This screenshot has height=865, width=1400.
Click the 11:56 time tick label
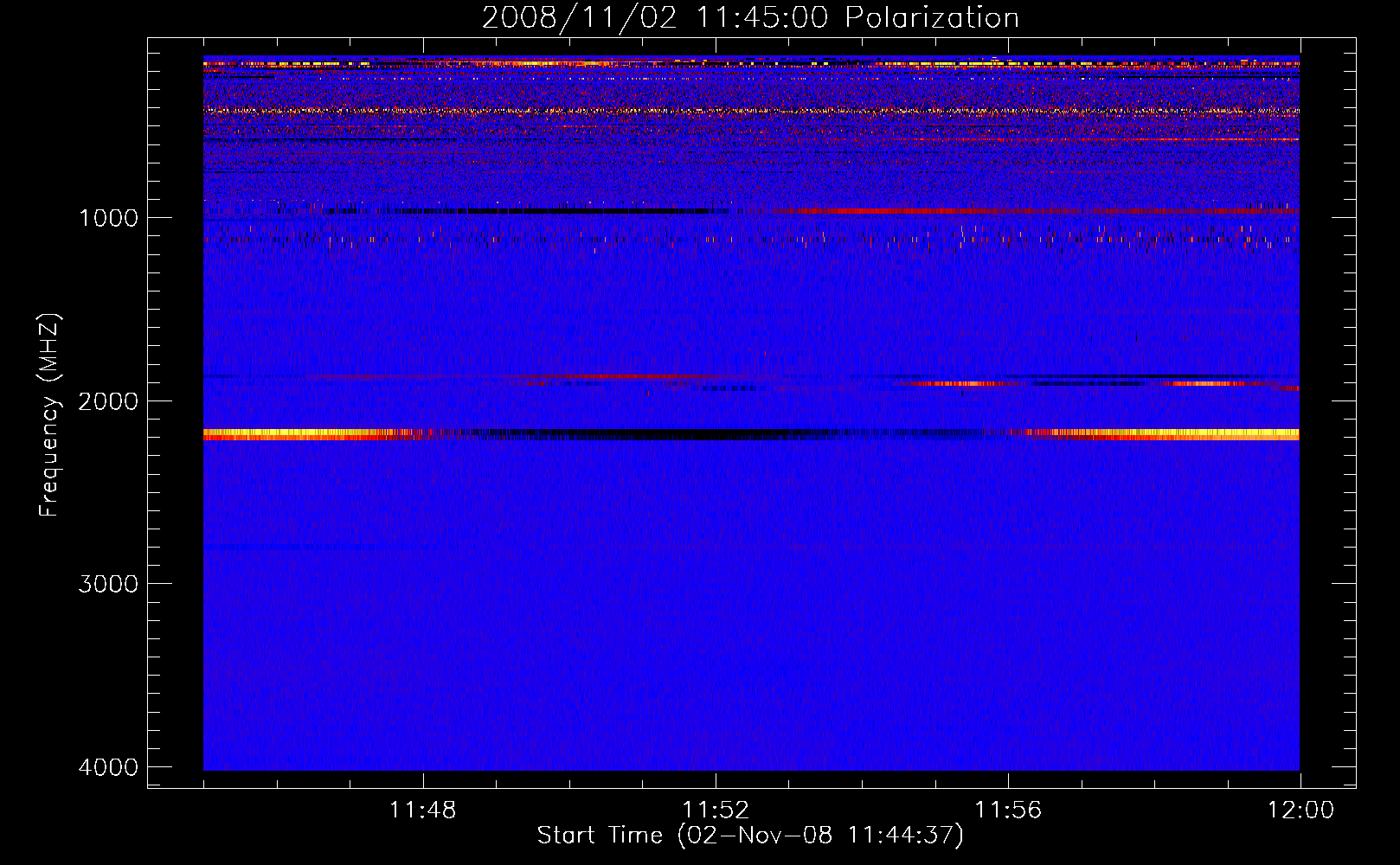(x=1008, y=811)
